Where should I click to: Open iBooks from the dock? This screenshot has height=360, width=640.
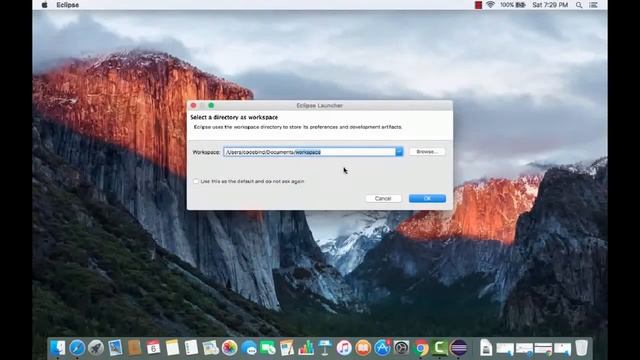point(363,348)
